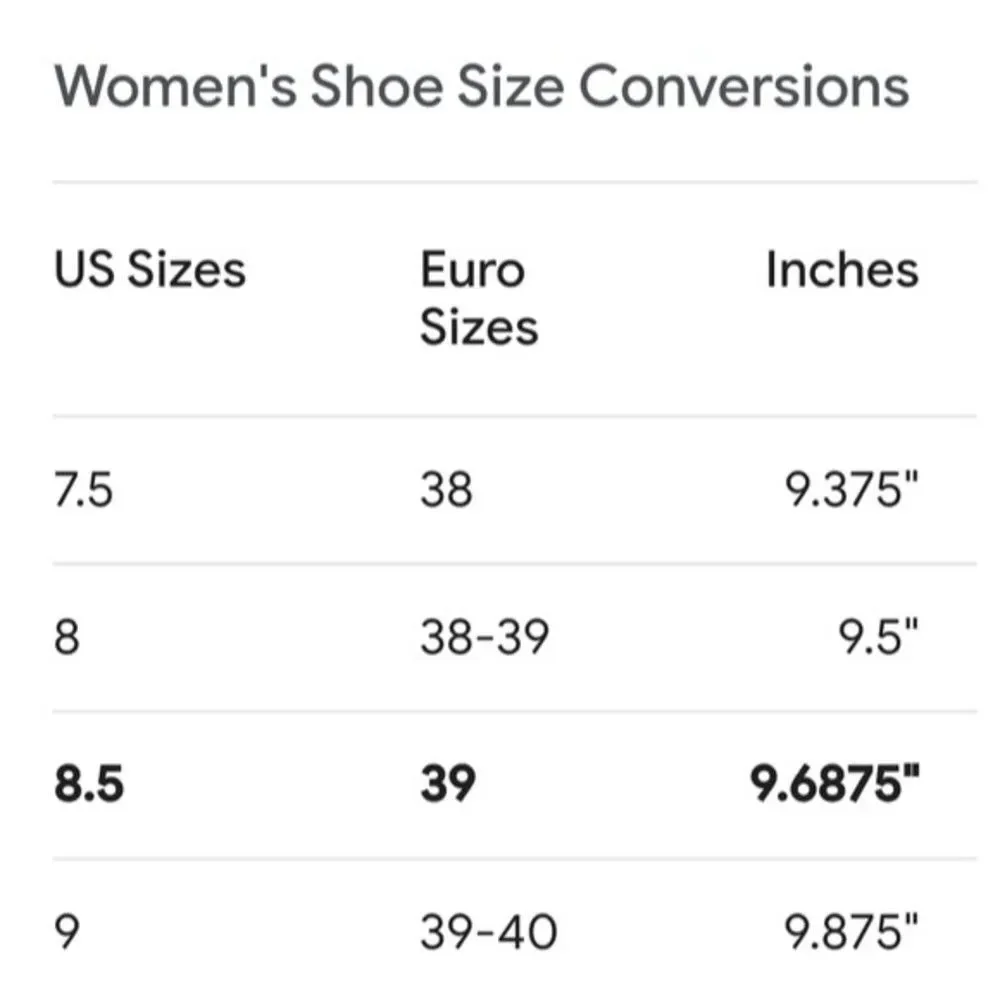This screenshot has width=1000, height=1000.
Task: Click the Women's Shoe Size Conversions title
Action: 481,87
